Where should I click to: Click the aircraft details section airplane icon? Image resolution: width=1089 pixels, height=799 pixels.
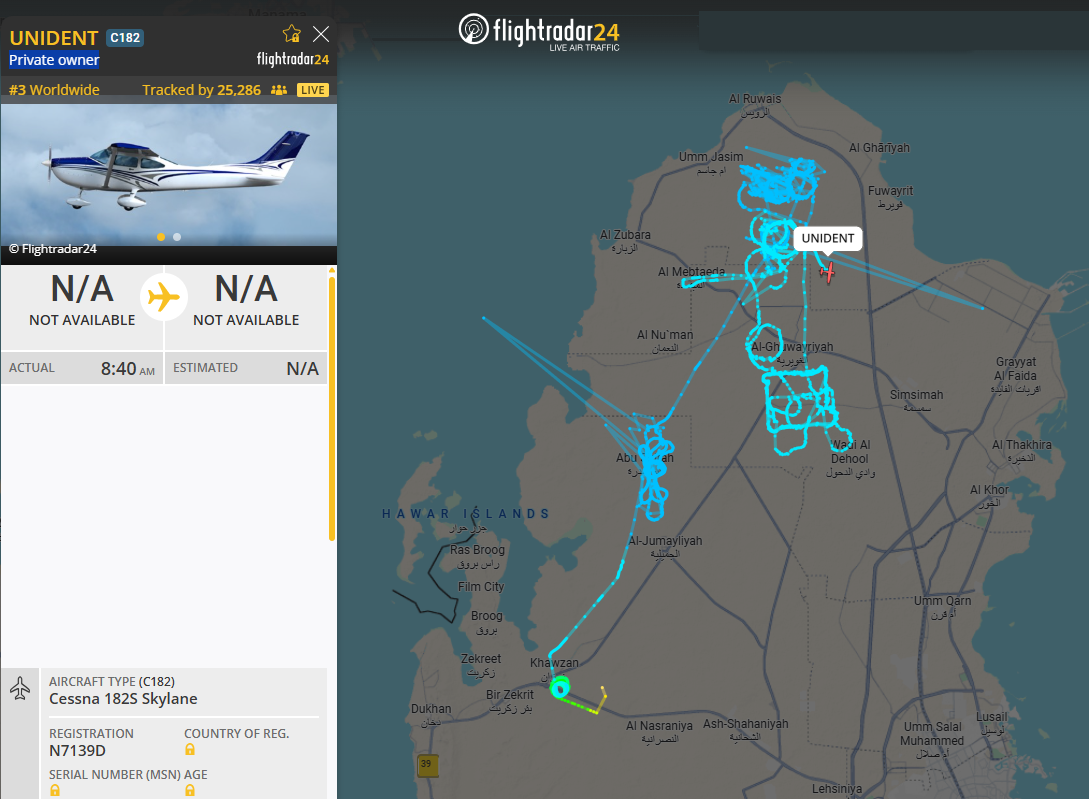tap(20, 688)
